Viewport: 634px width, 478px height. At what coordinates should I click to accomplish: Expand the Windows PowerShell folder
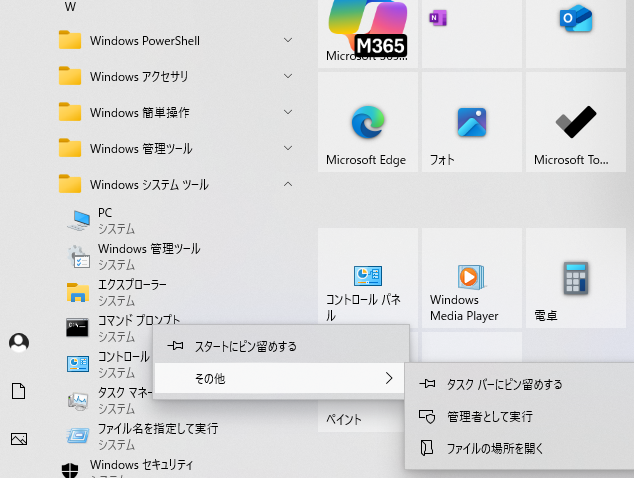tap(178, 40)
